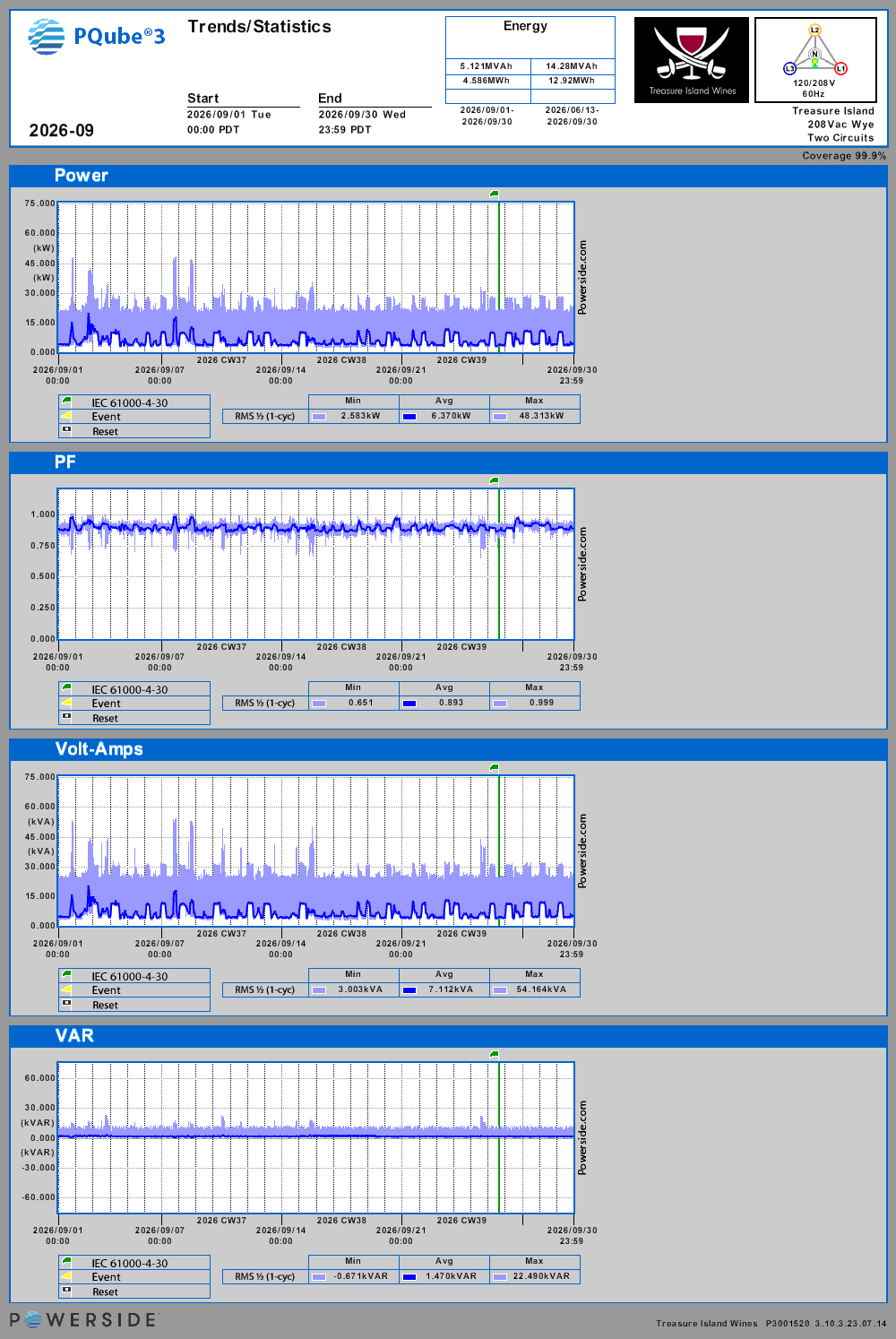Select the PF Max color swatch

[x=500, y=703]
